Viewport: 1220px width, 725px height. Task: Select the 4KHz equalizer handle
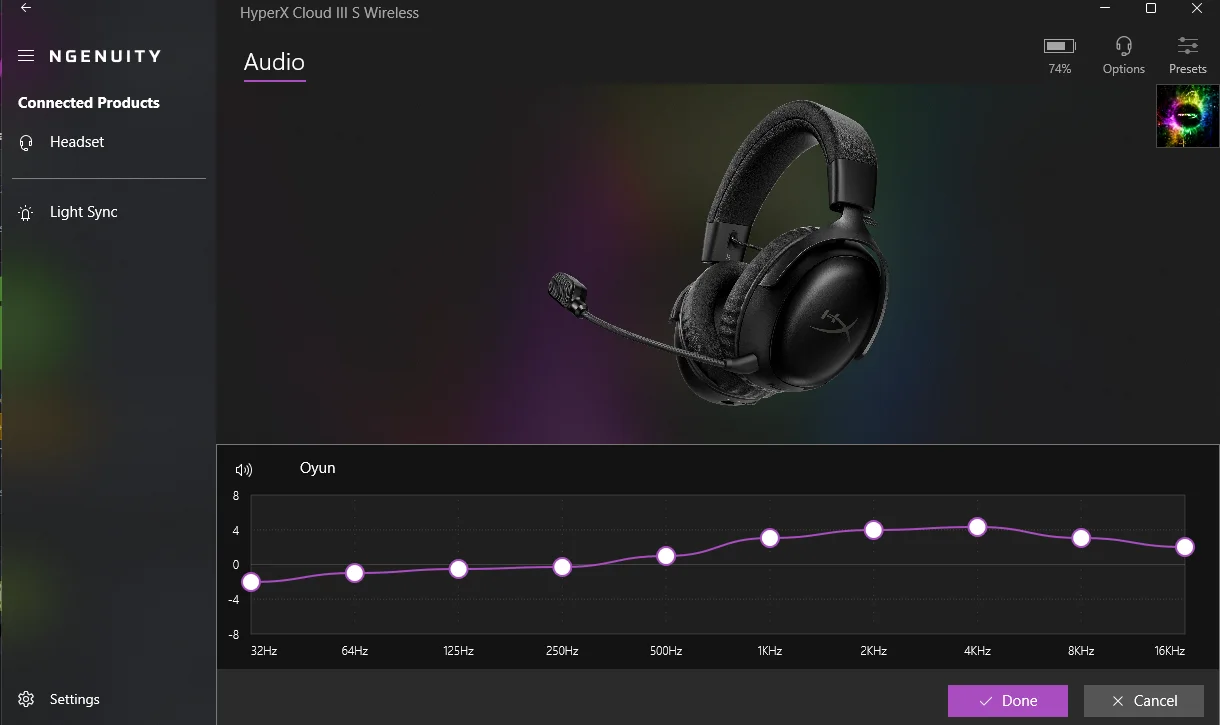(x=977, y=527)
